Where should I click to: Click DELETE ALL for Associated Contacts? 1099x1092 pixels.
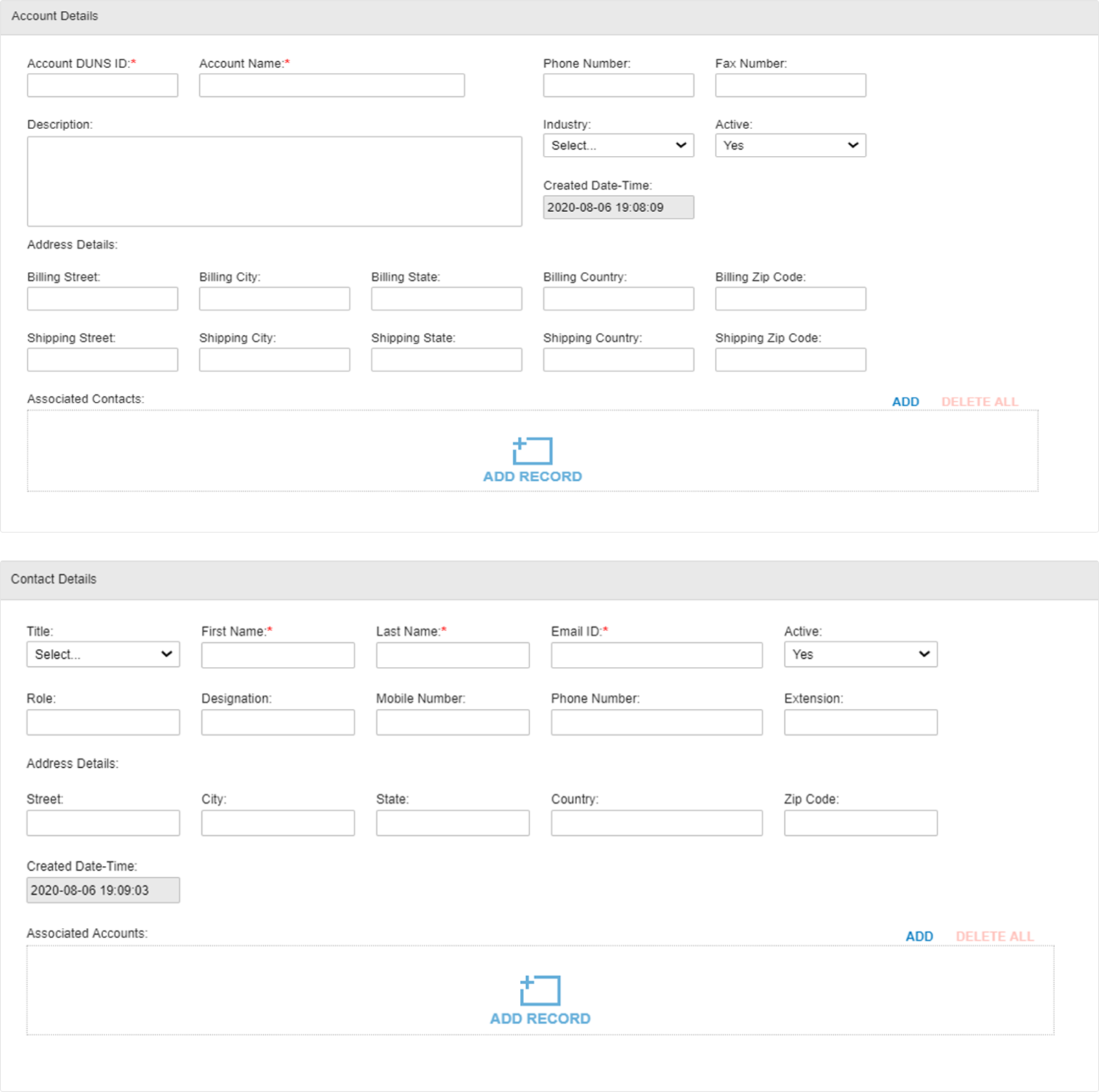click(x=980, y=402)
